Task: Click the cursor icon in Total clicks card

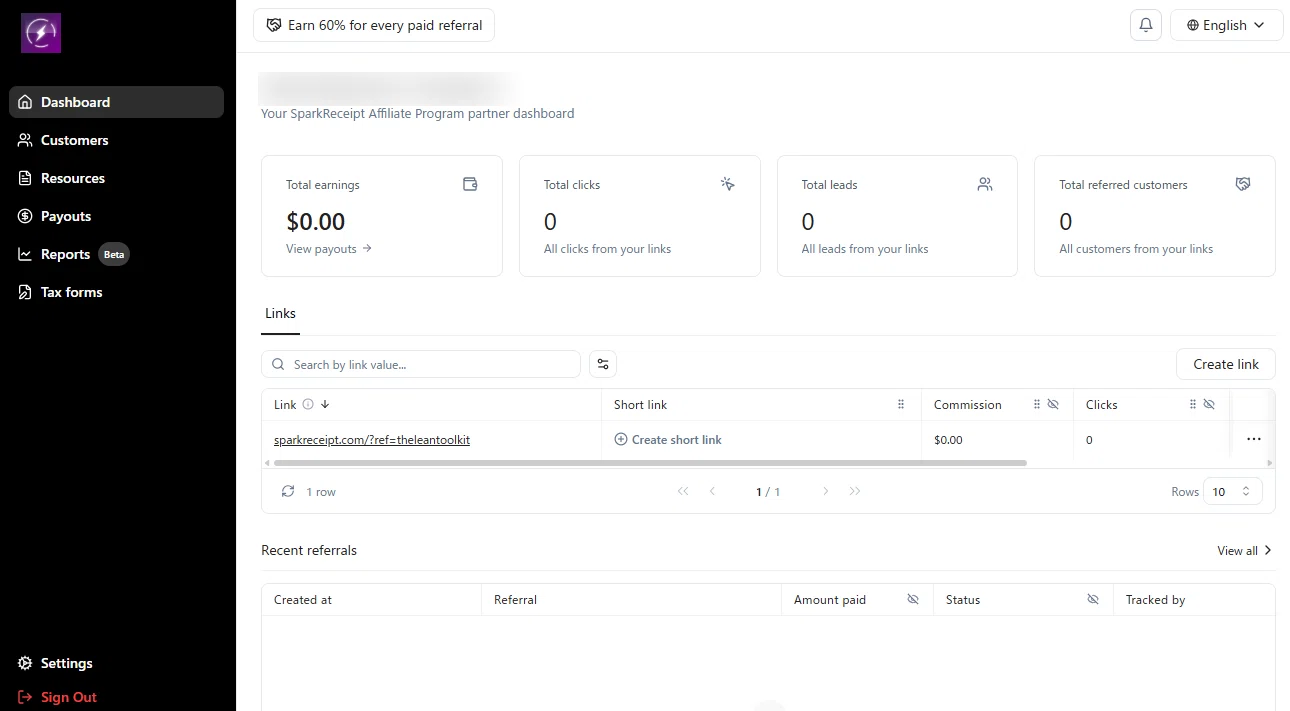Action: (728, 184)
